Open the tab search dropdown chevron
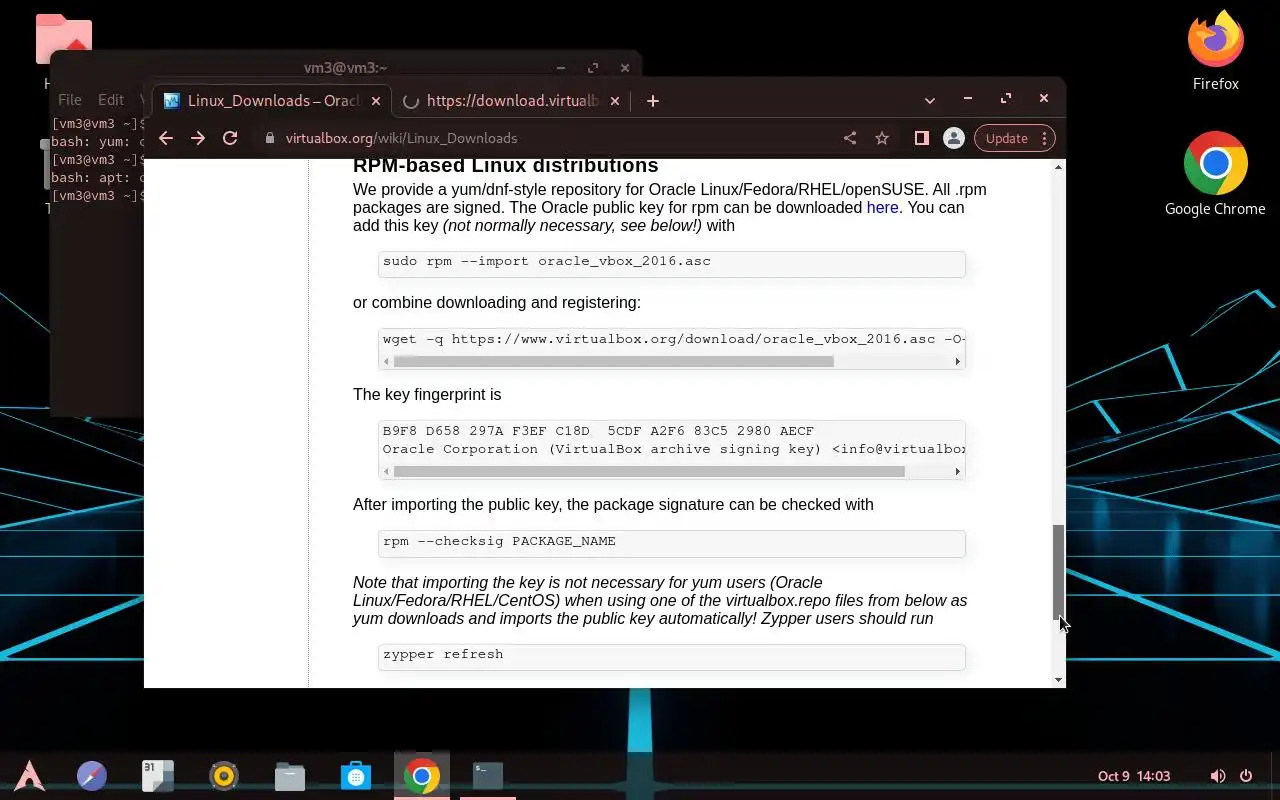 point(930,101)
